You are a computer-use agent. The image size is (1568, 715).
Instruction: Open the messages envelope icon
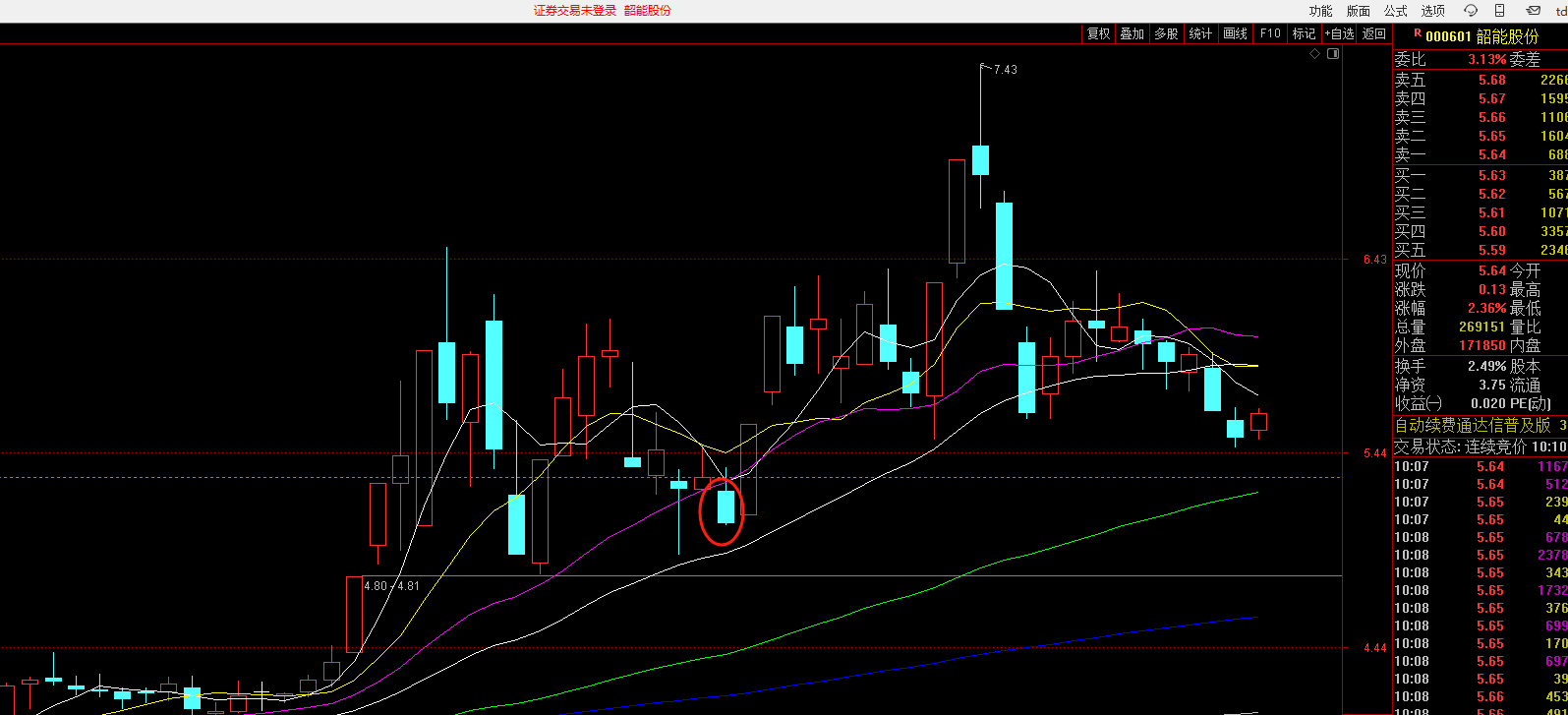(1533, 11)
